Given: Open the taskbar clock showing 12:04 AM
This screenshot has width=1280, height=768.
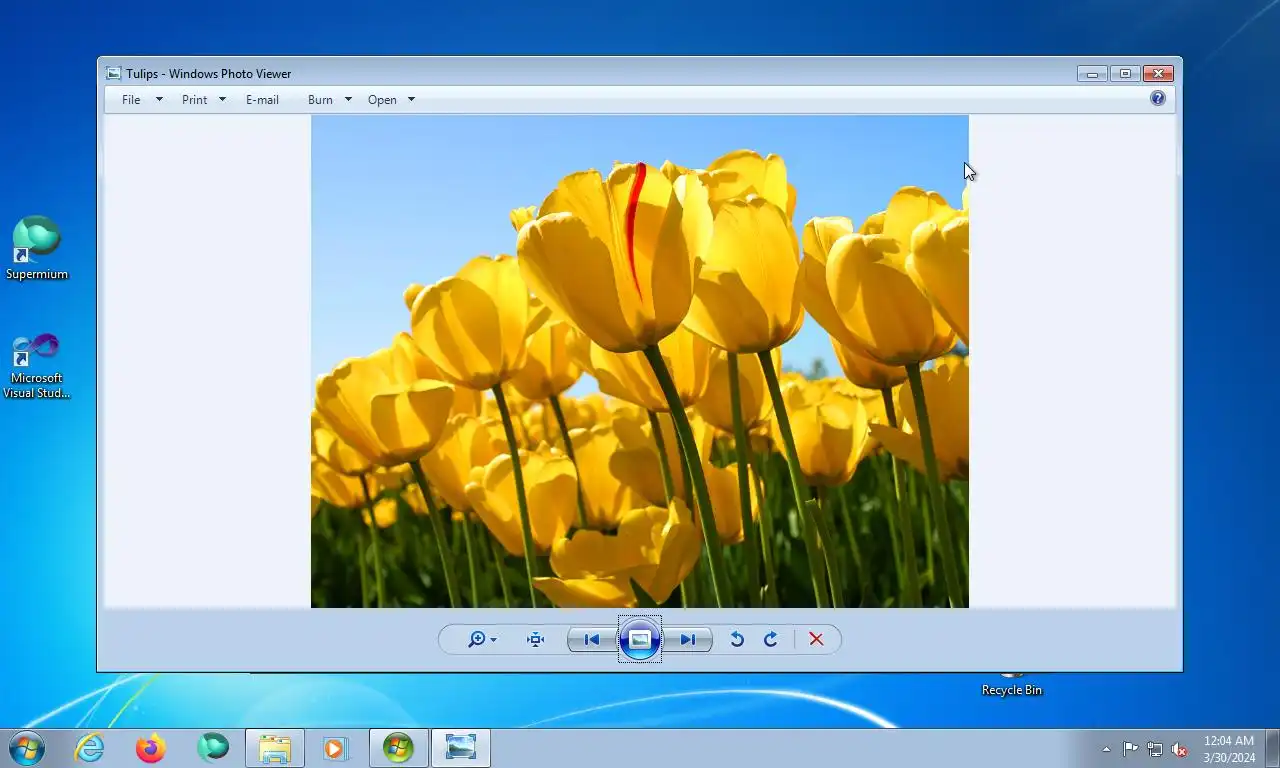Looking at the screenshot, I should [1229, 749].
